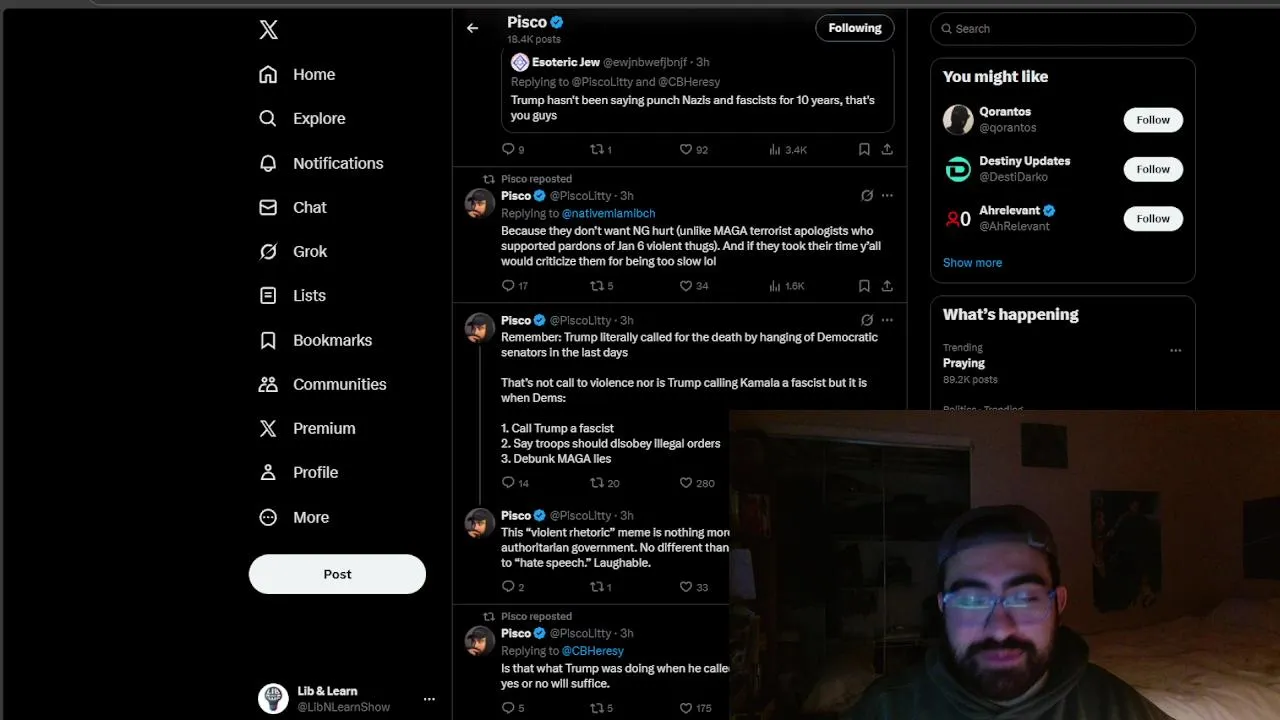Bookmark the Esoteric Jew reply
This screenshot has height=720, width=1280.
tap(864, 149)
